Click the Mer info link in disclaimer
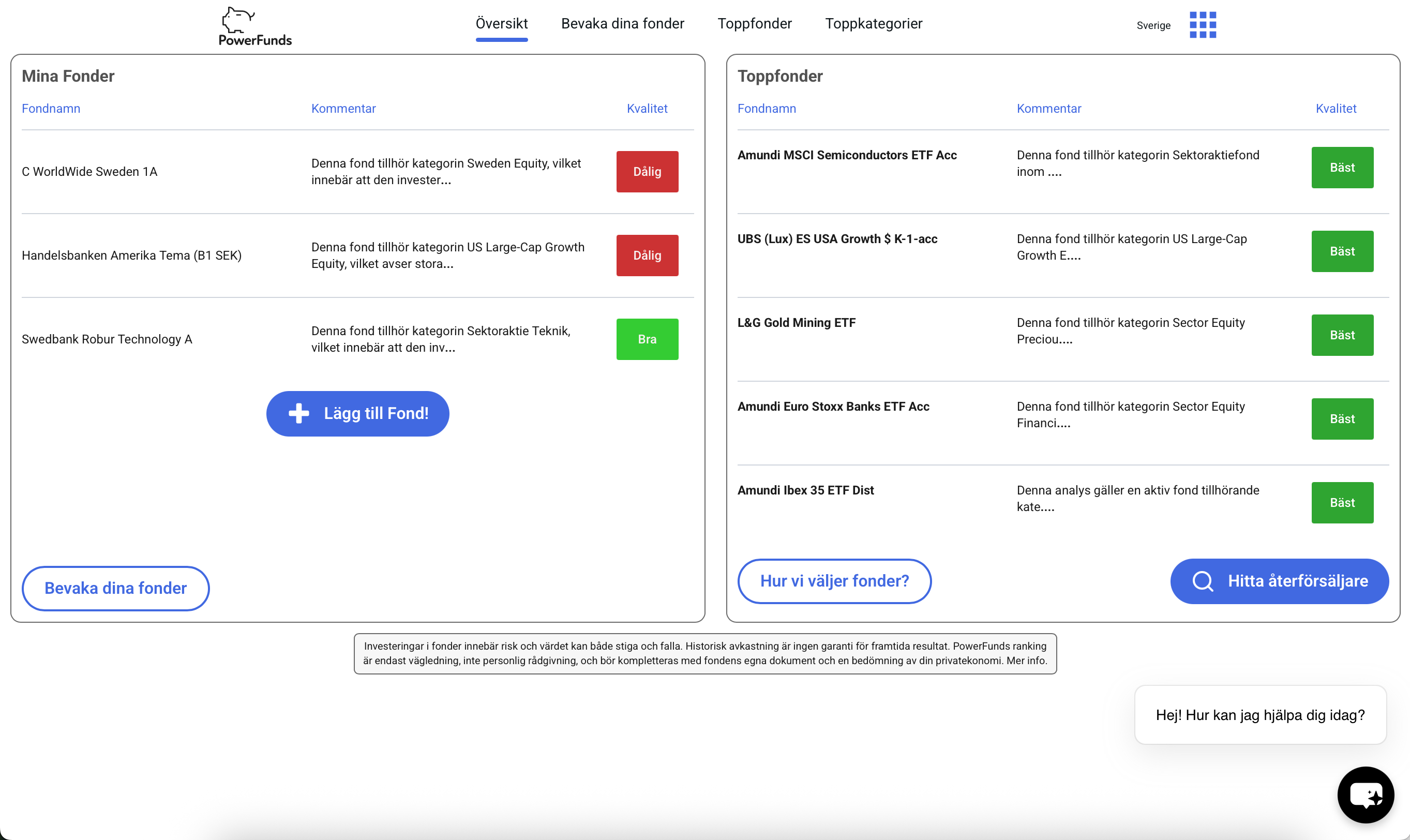 click(1026, 661)
